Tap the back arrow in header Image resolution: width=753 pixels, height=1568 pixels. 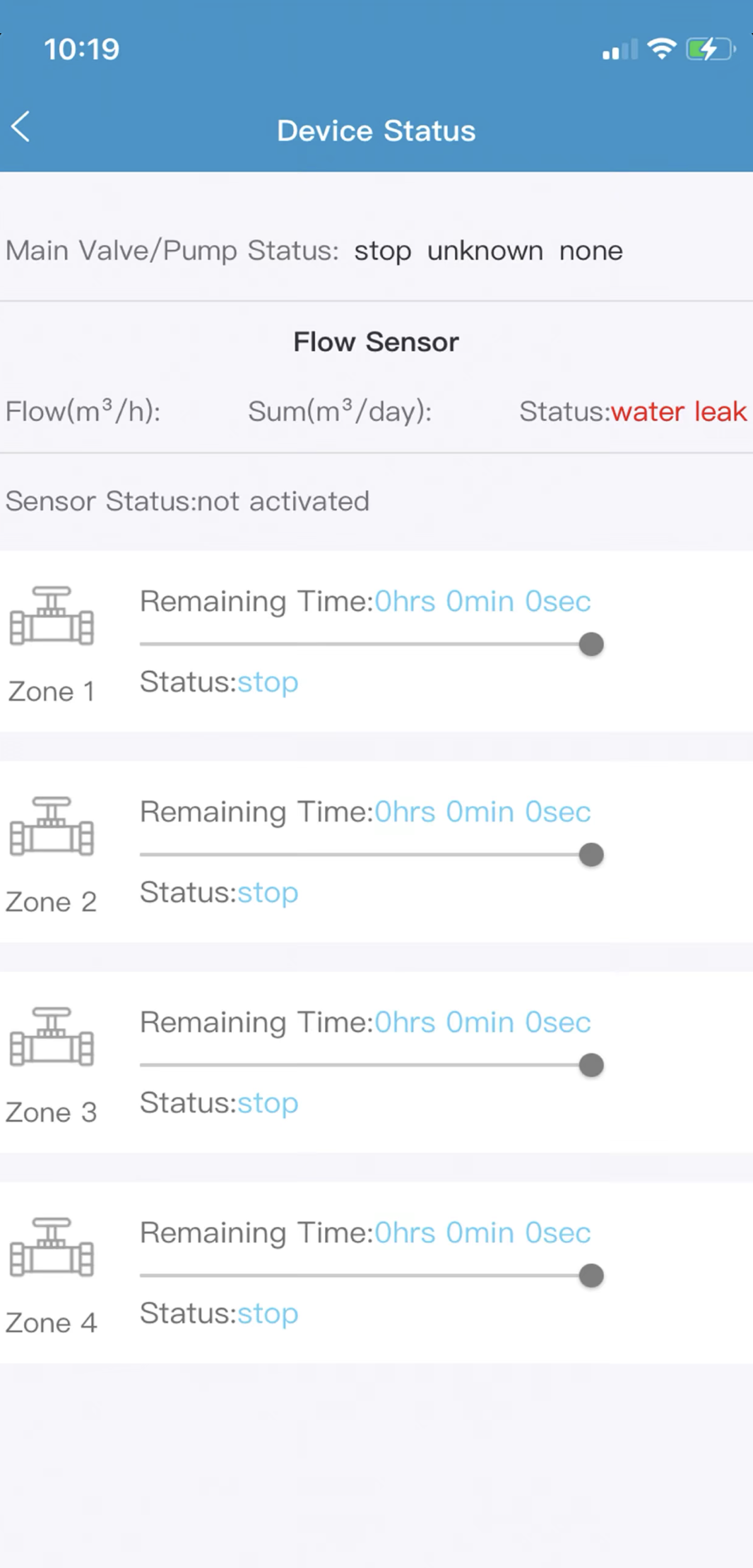click(x=21, y=127)
